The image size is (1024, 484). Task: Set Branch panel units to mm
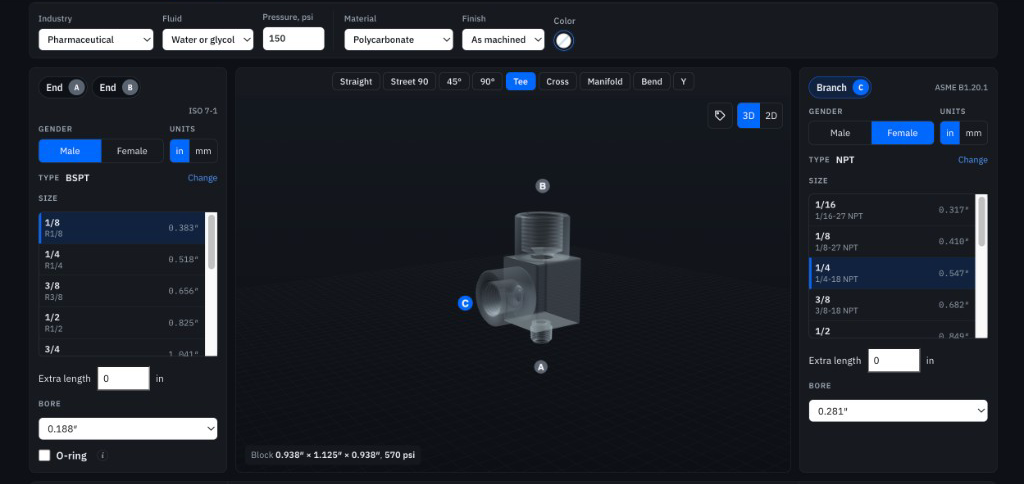click(x=973, y=133)
